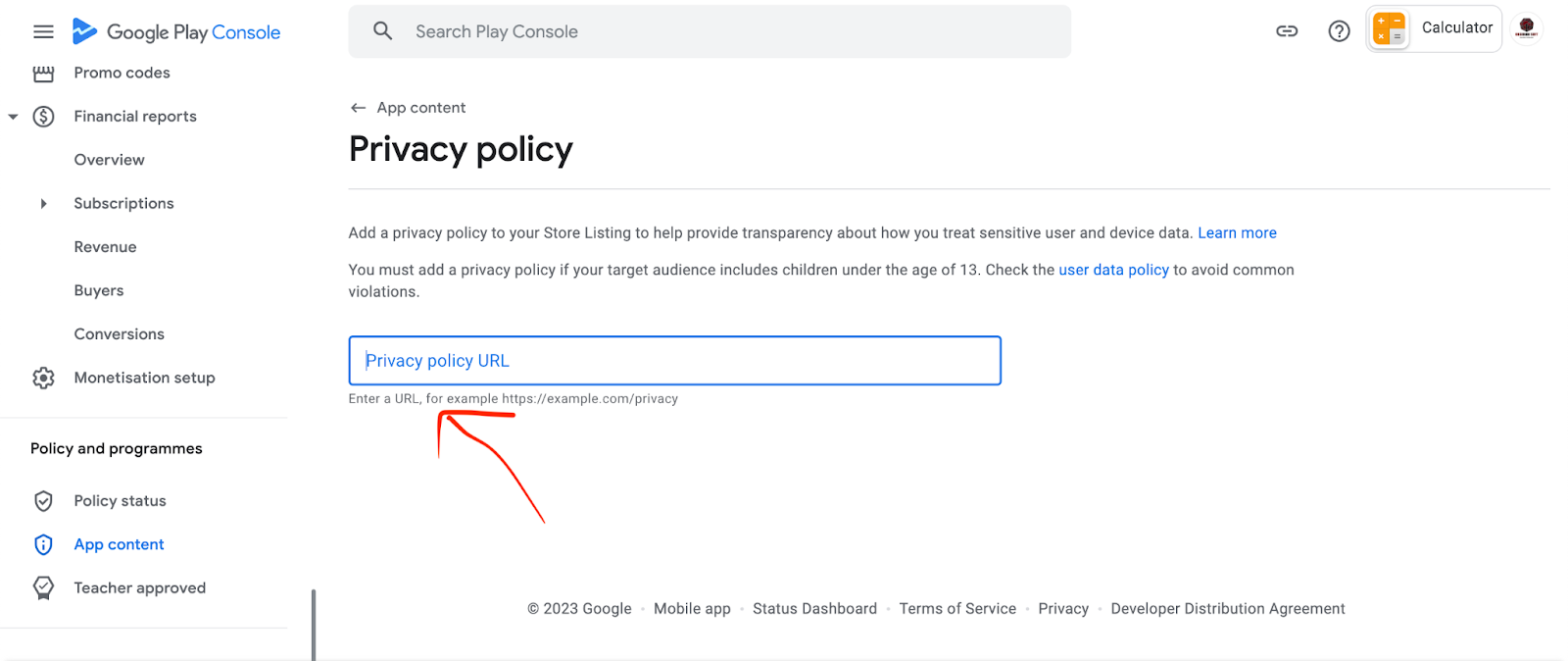Screen dimensions: 1568x661
Task: Go to Teacher approved page
Action: point(139,588)
